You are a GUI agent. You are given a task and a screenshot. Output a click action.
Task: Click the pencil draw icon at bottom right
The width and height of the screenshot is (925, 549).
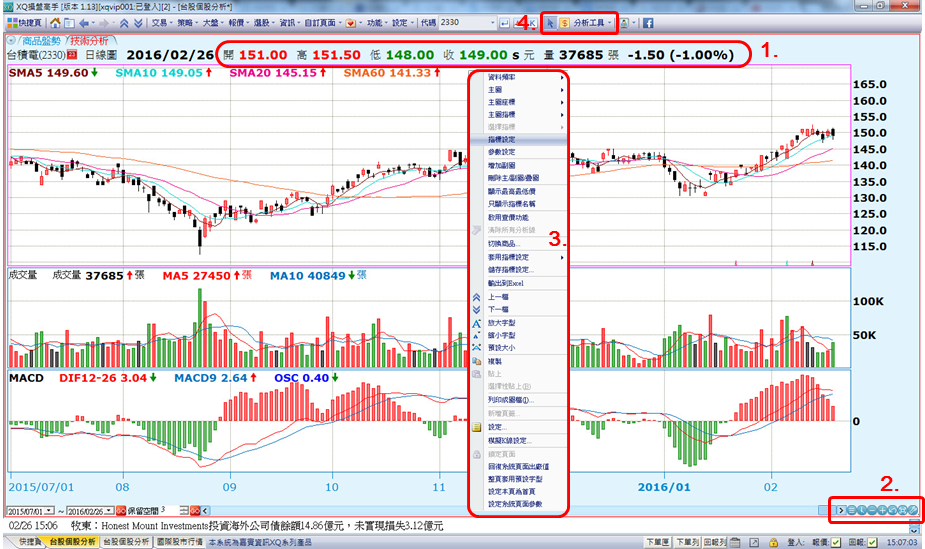coord(913,510)
